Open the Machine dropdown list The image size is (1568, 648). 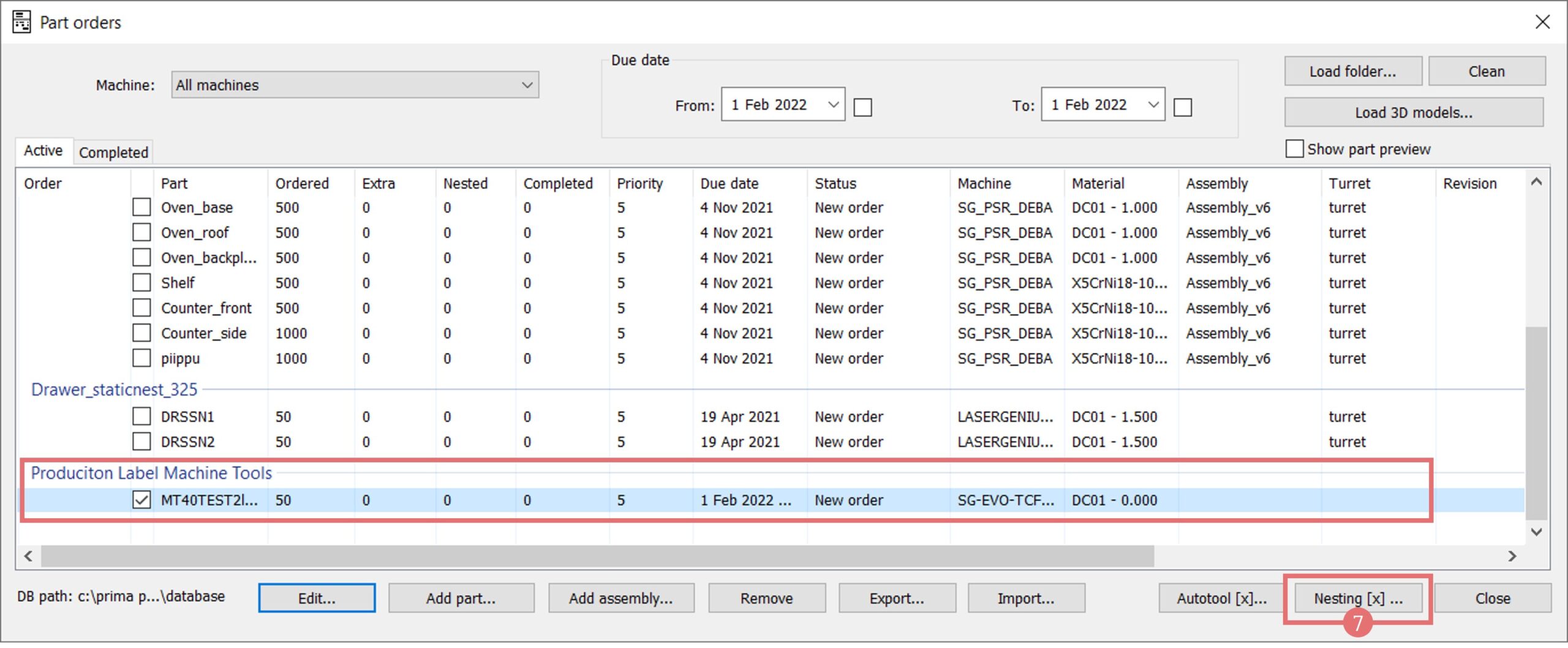click(526, 85)
